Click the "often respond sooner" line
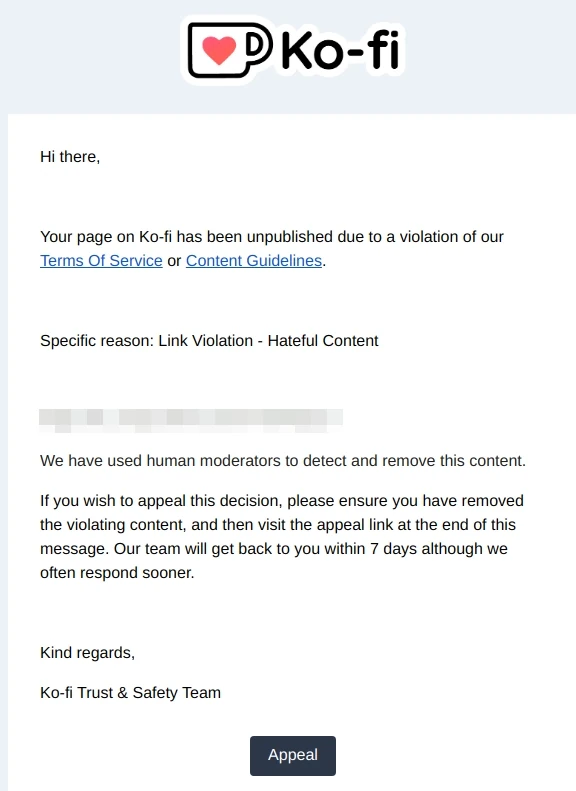 [117, 573]
